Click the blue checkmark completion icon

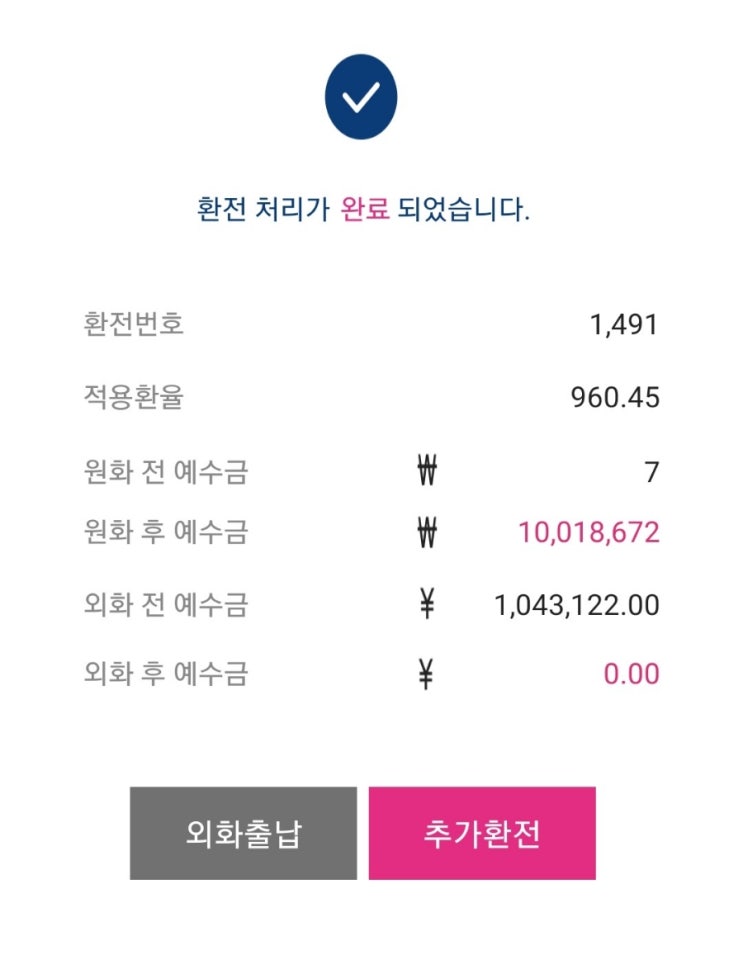(361, 97)
